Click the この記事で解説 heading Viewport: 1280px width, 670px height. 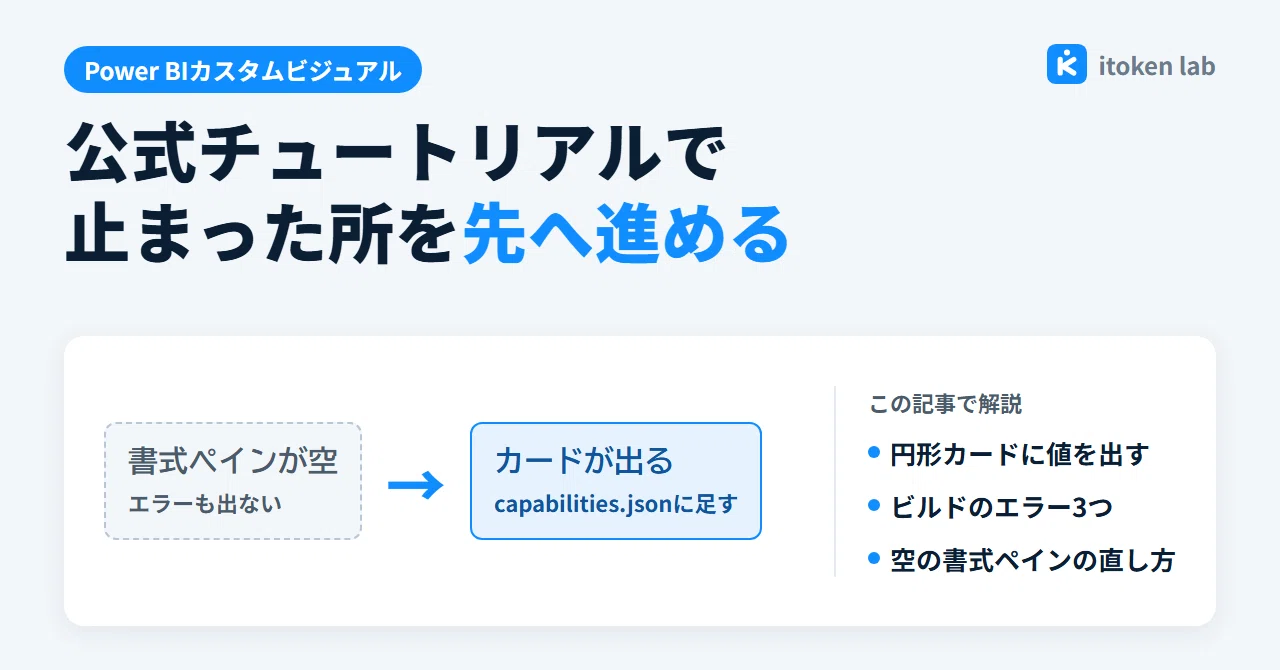click(946, 404)
